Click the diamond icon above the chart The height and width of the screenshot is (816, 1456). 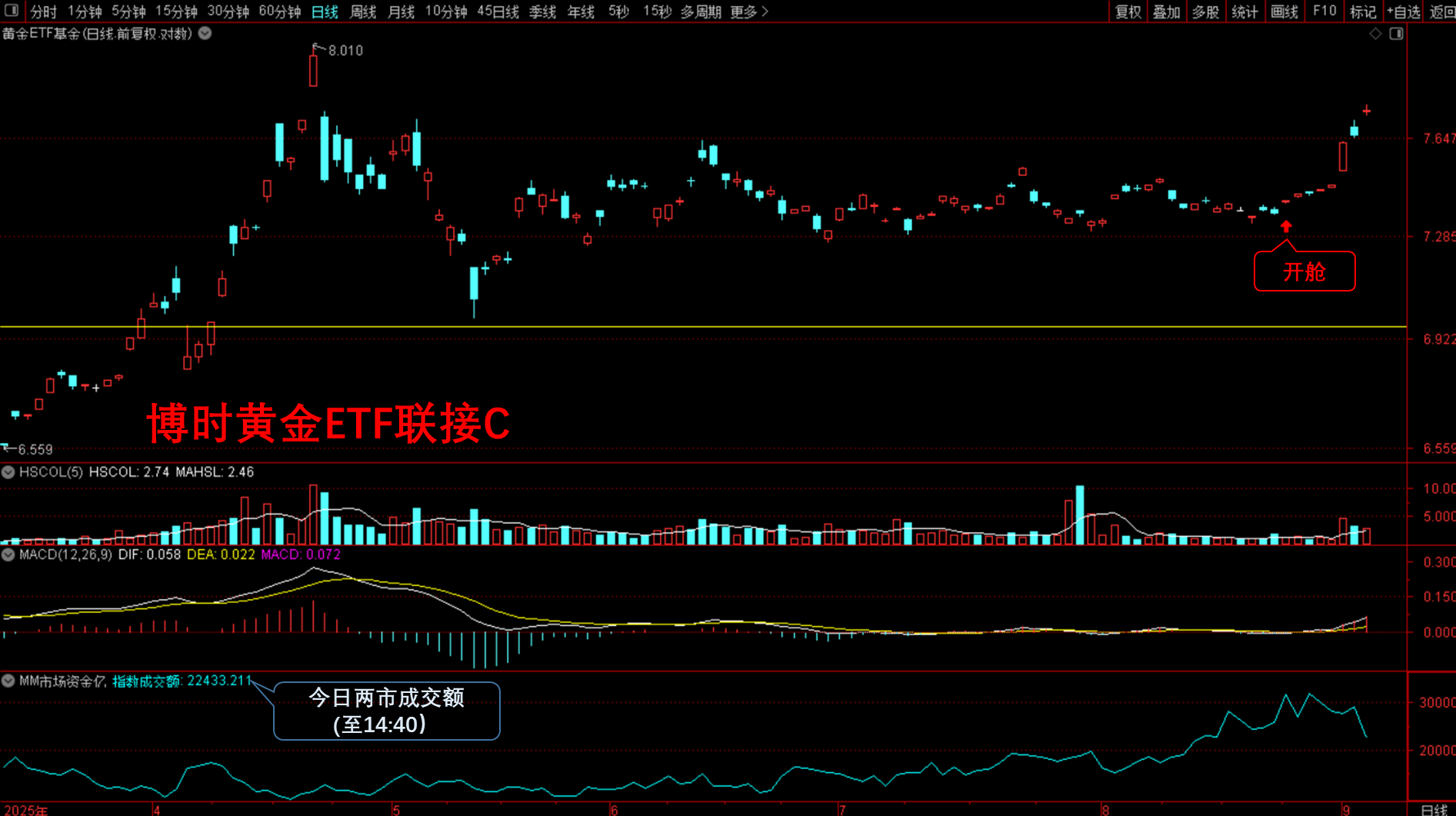click(1375, 34)
